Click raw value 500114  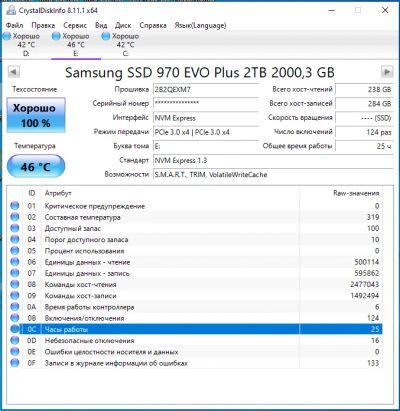click(x=367, y=262)
